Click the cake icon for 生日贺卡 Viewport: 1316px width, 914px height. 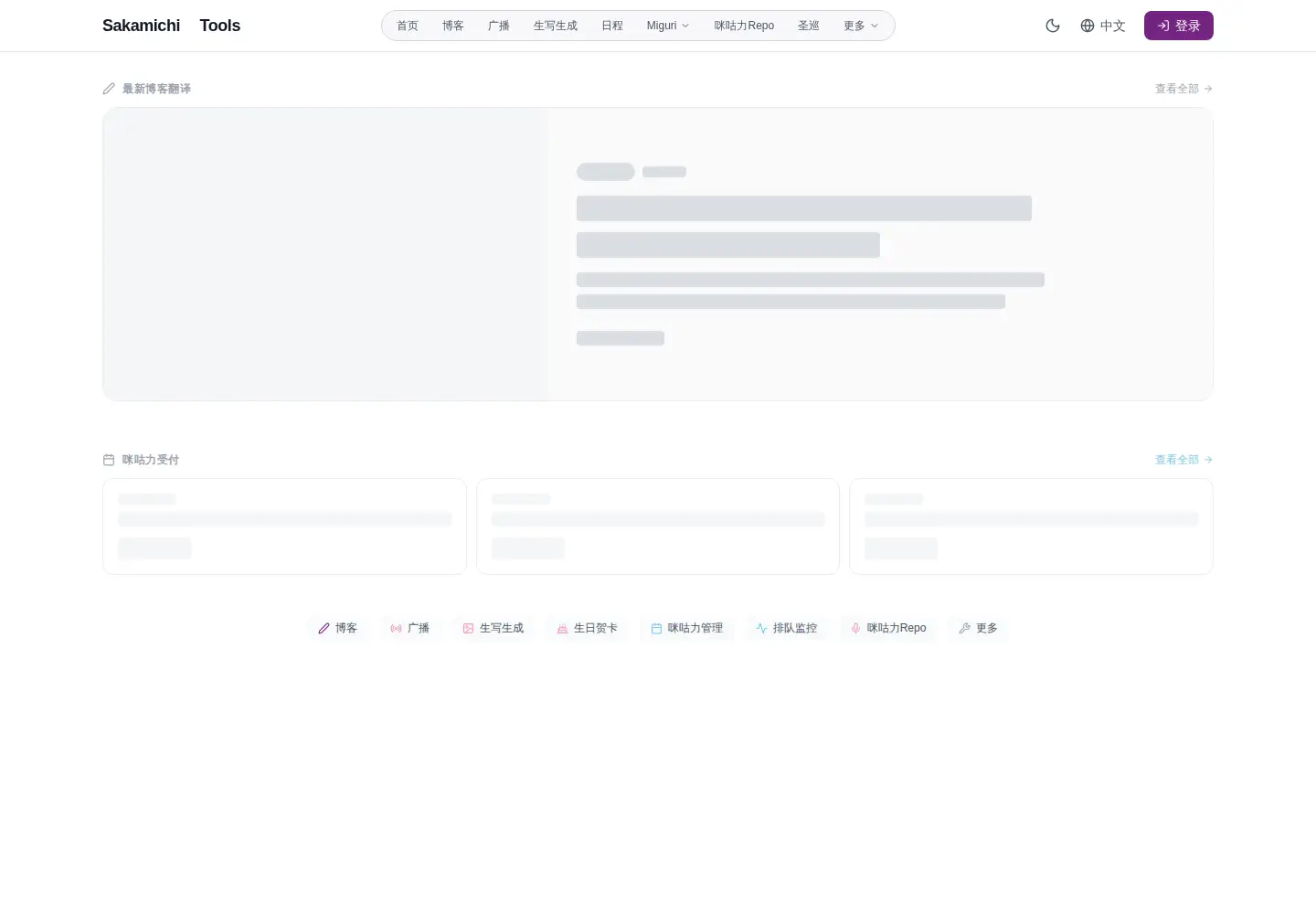point(562,628)
